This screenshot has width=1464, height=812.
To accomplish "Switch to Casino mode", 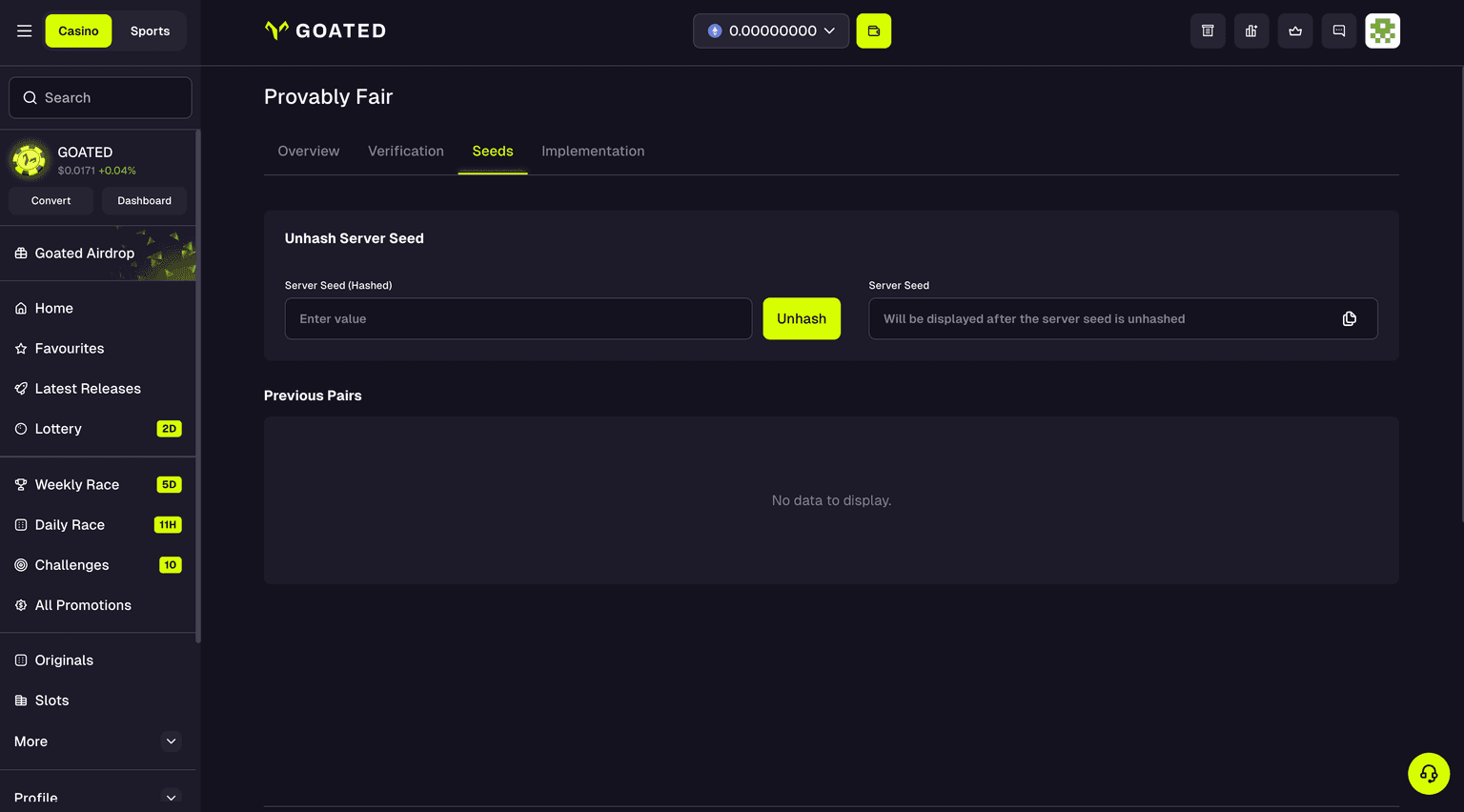I will pos(78,30).
